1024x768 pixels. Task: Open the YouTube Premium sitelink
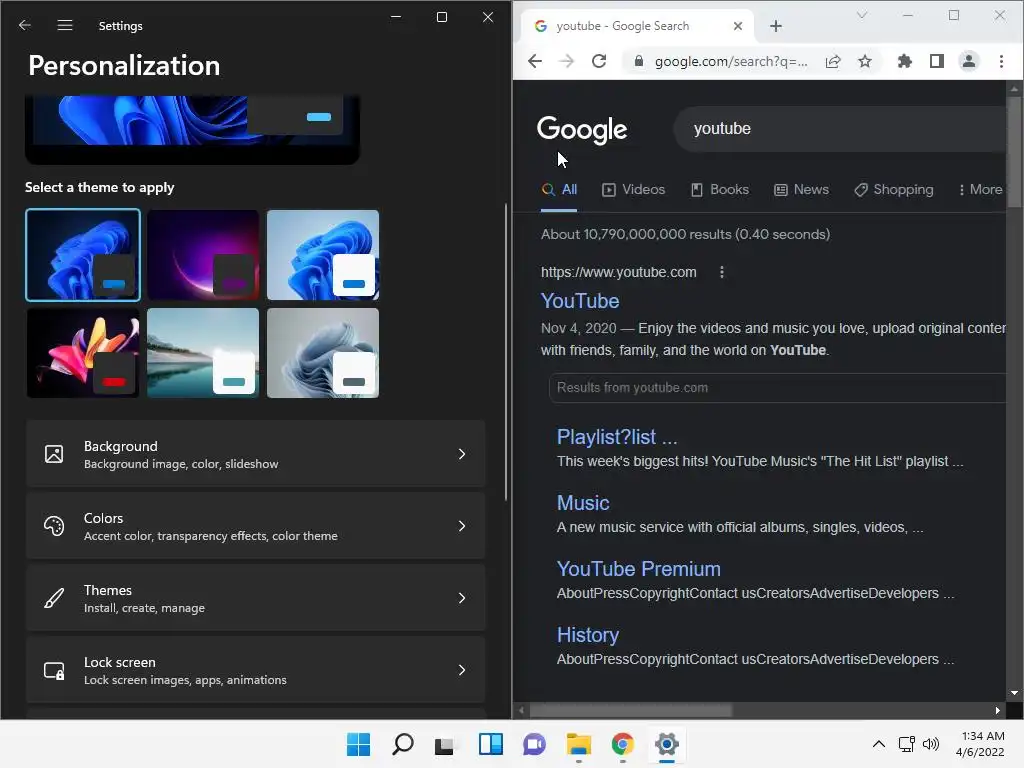pyautogui.click(x=639, y=569)
